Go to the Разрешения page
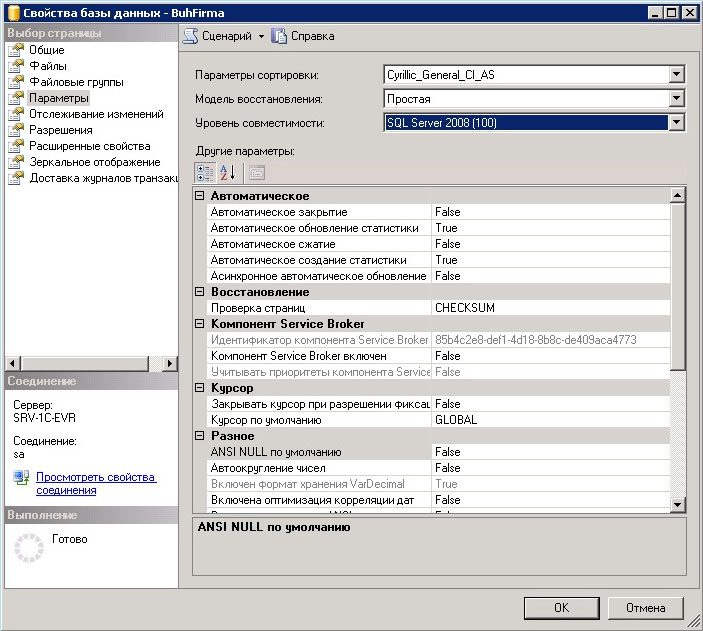Image resolution: width=703 pixels, height=631 pixels. [61, 130]
